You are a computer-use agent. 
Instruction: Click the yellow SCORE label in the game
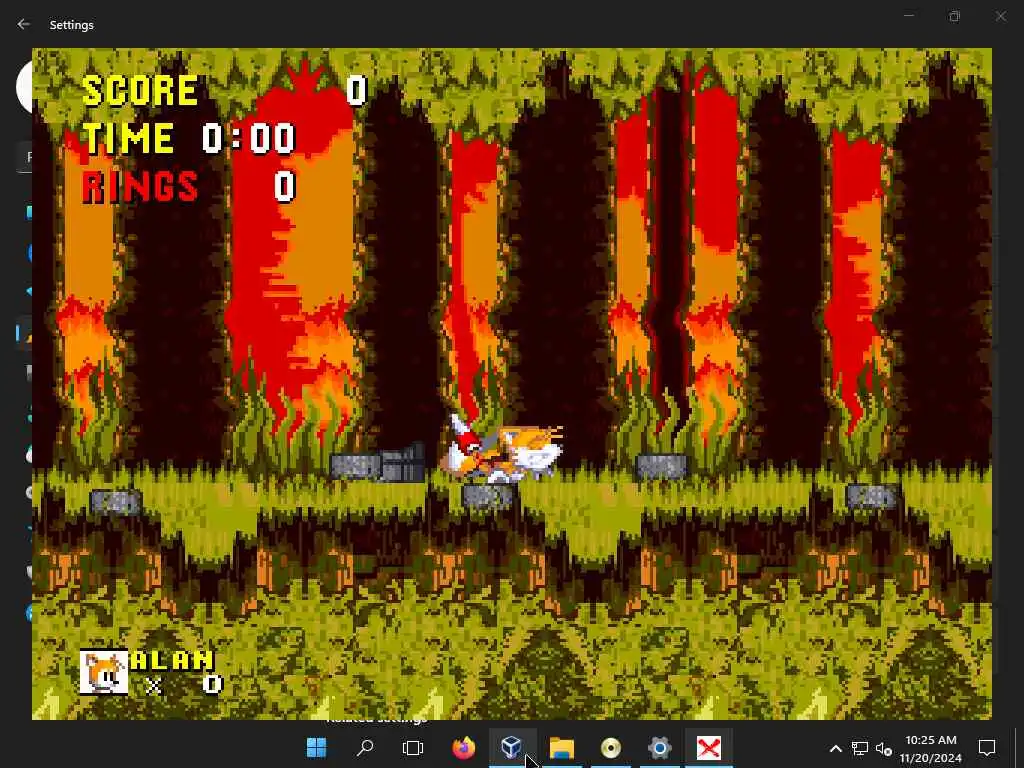pyautogui.click(x=140, y=90)
